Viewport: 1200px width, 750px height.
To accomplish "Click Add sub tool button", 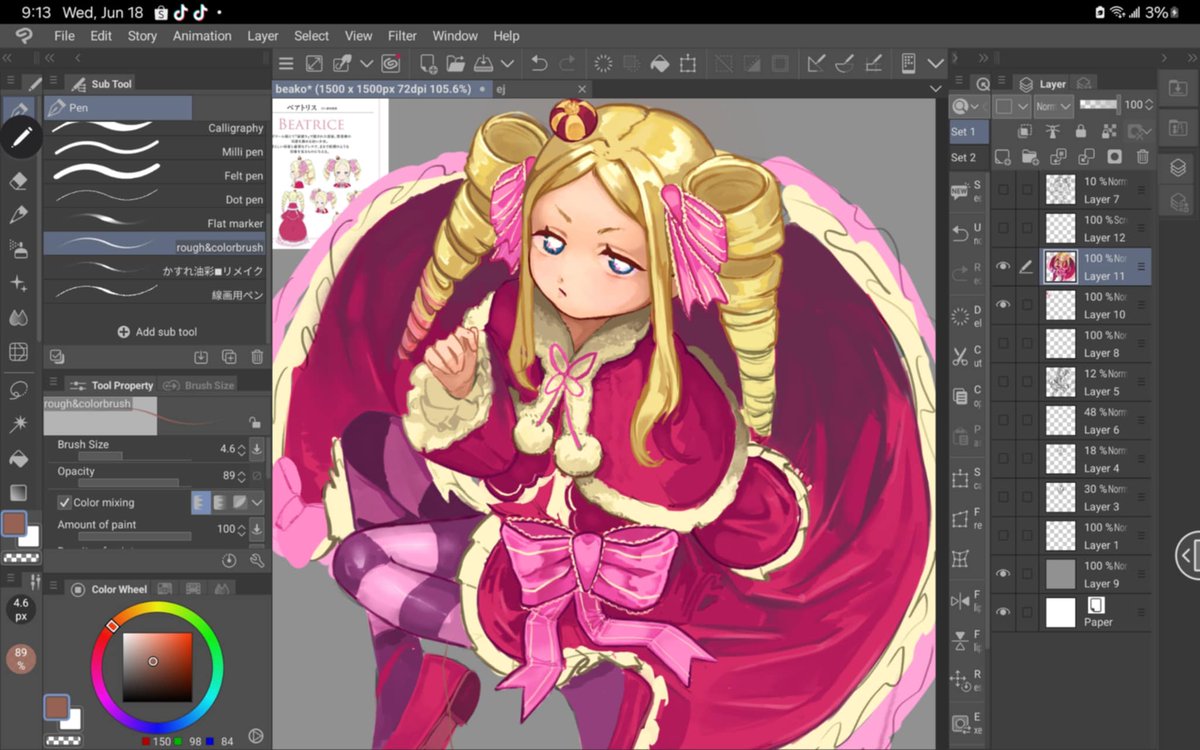I will coord(157,331).
